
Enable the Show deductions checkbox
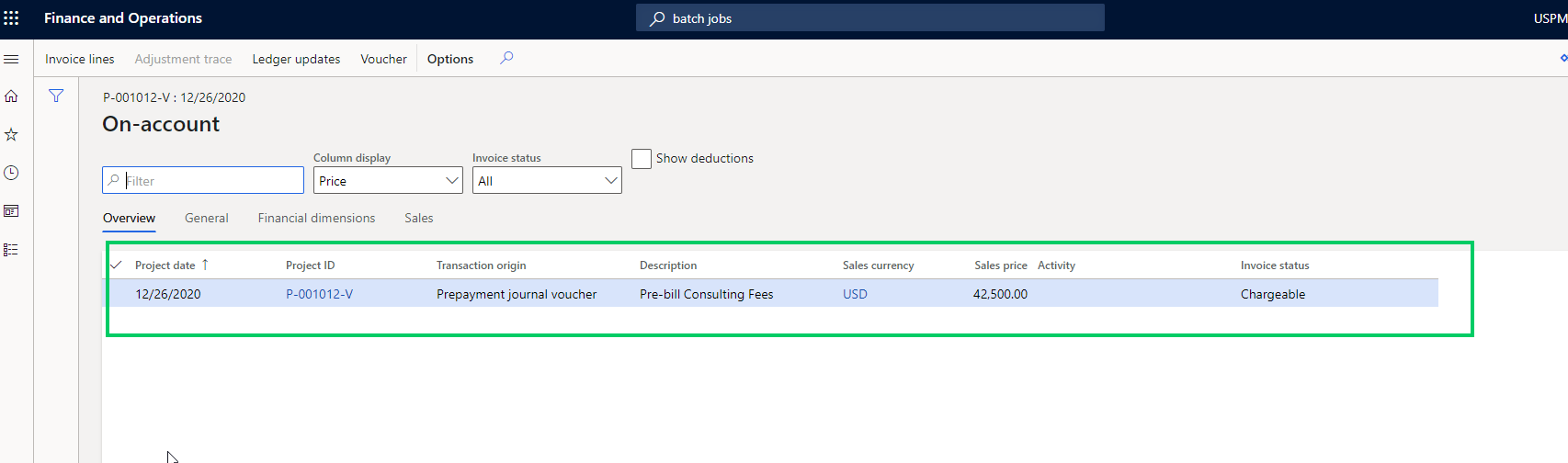click(642, 159)
